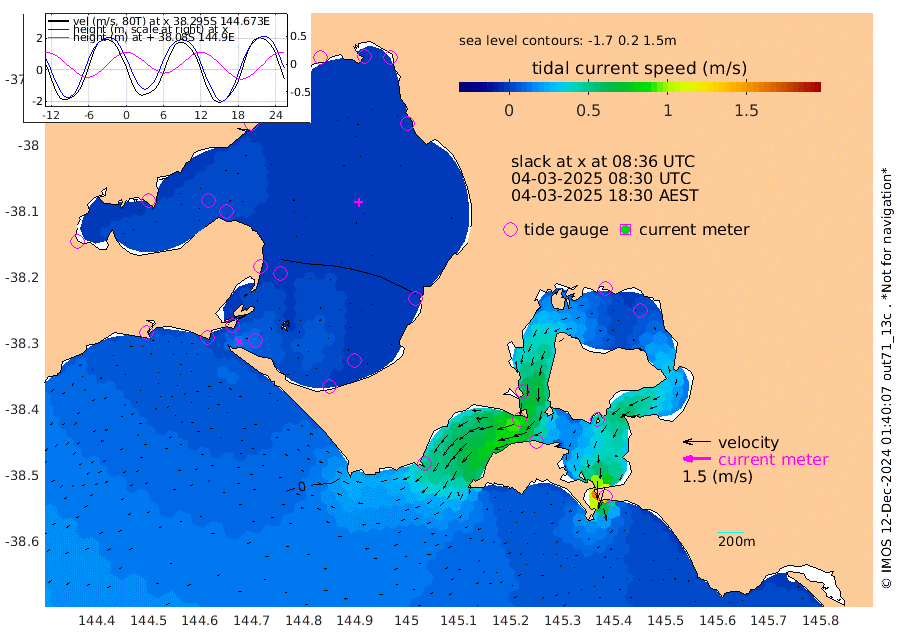
Task: Click the cyan 200m scale bar line
Action: (x=731, y=532)
